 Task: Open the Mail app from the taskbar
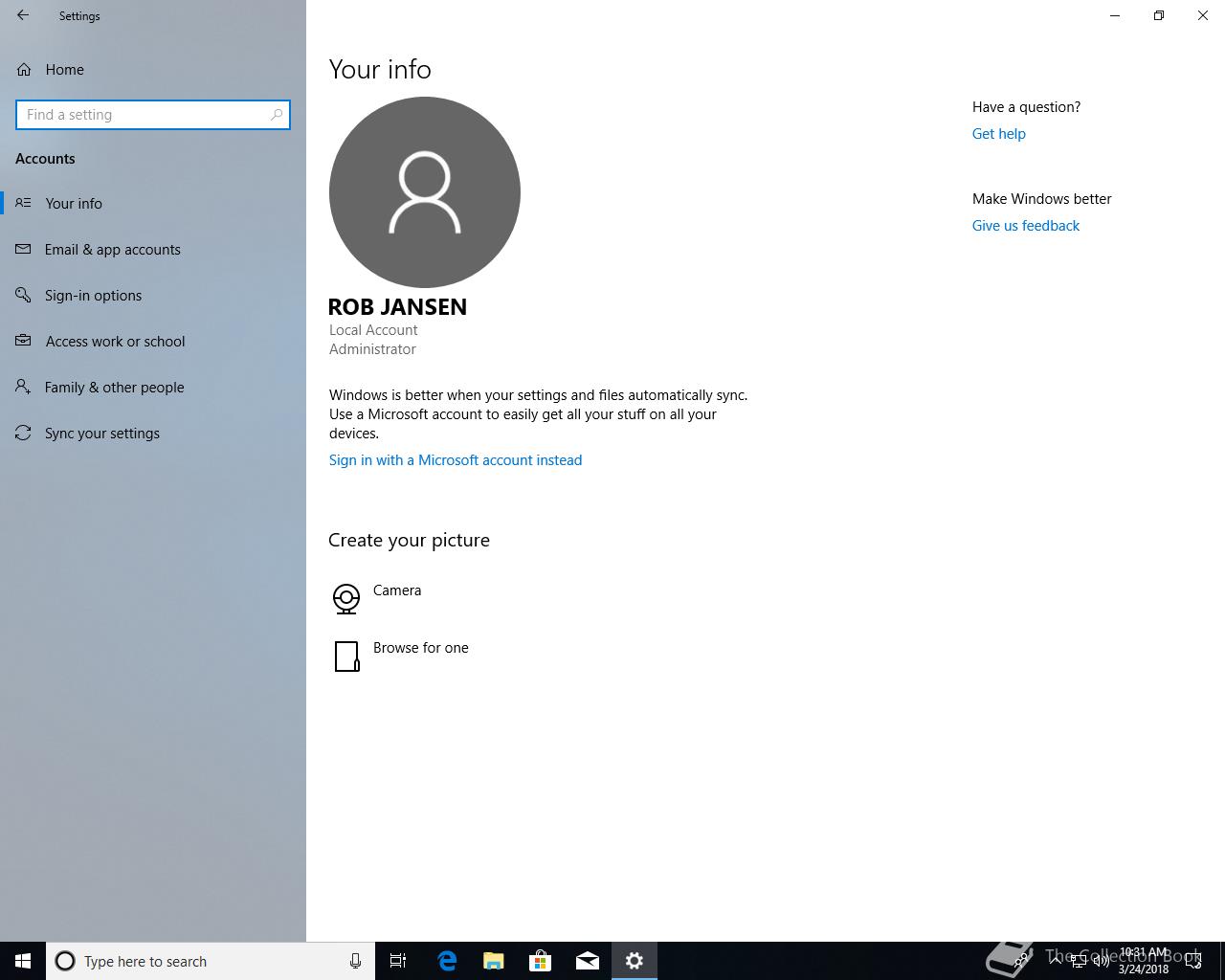[x=588, y=961]
